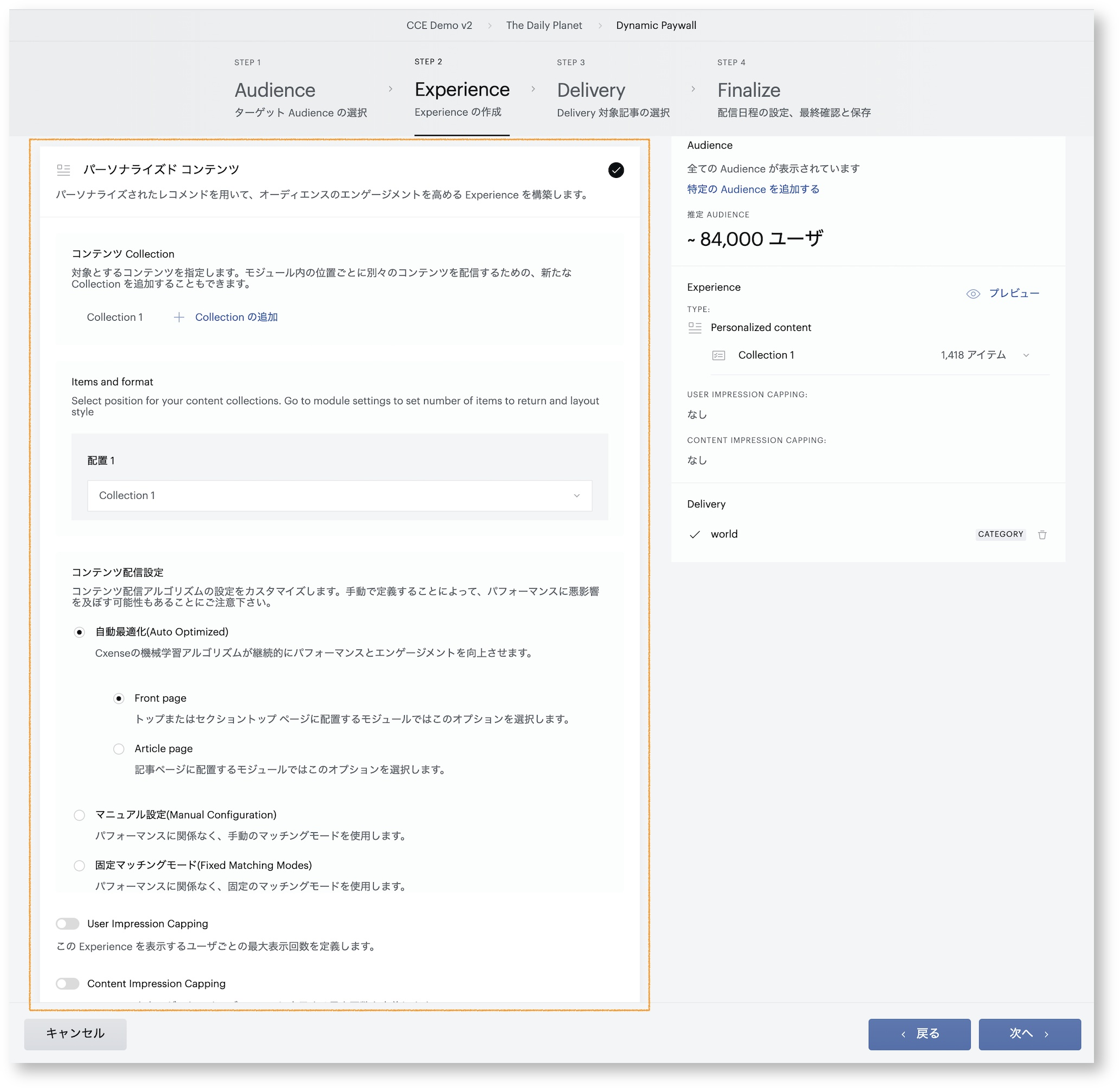
Task: Click the step arrow between Audience and Experience
Action: (391, 88)
